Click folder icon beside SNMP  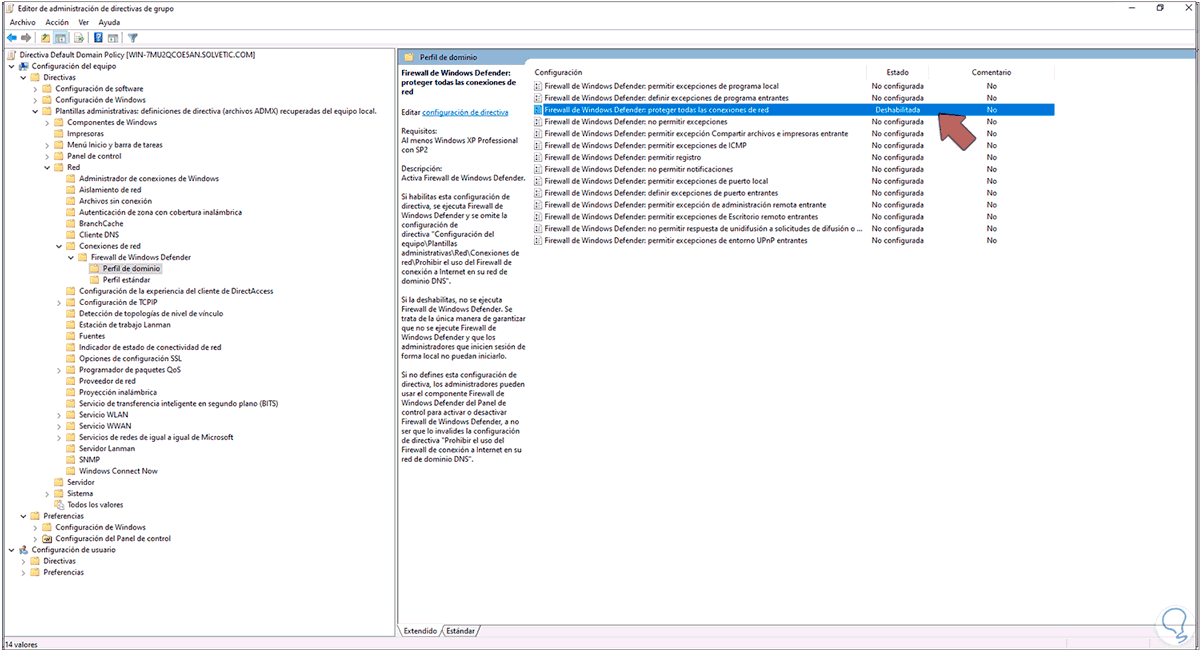(71, 459)
